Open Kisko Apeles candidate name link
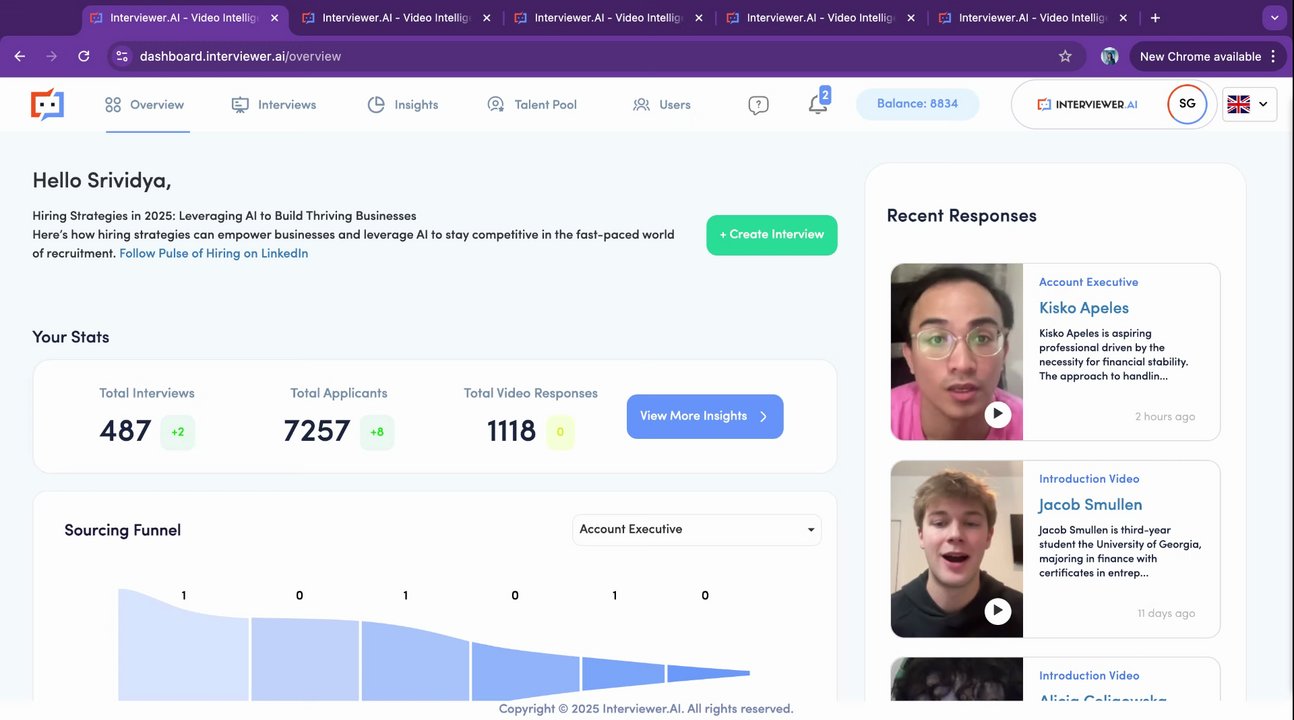This screenshot has width=1294, height=720. coord(1084,308)
